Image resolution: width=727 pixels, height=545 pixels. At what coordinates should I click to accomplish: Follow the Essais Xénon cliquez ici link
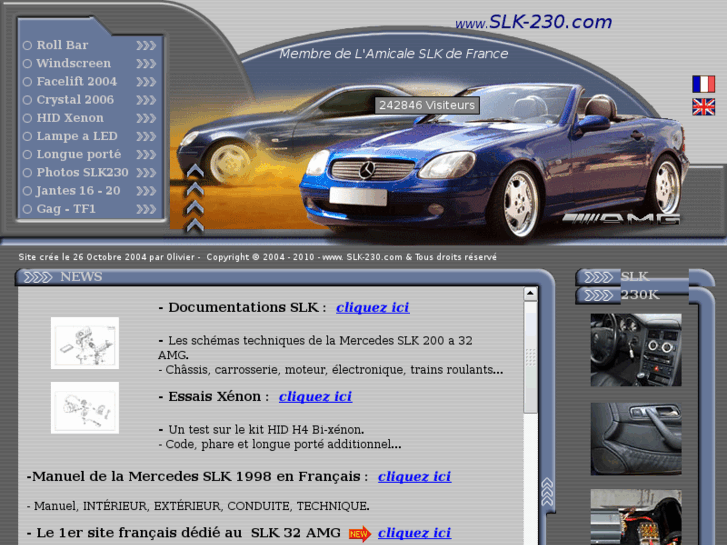(315, 397)
